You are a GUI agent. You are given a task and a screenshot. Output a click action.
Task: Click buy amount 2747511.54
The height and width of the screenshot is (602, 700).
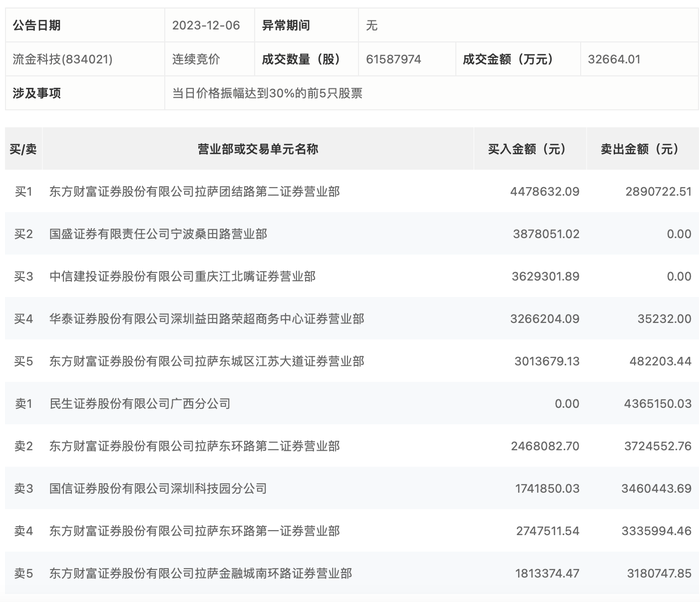[548, 531]
